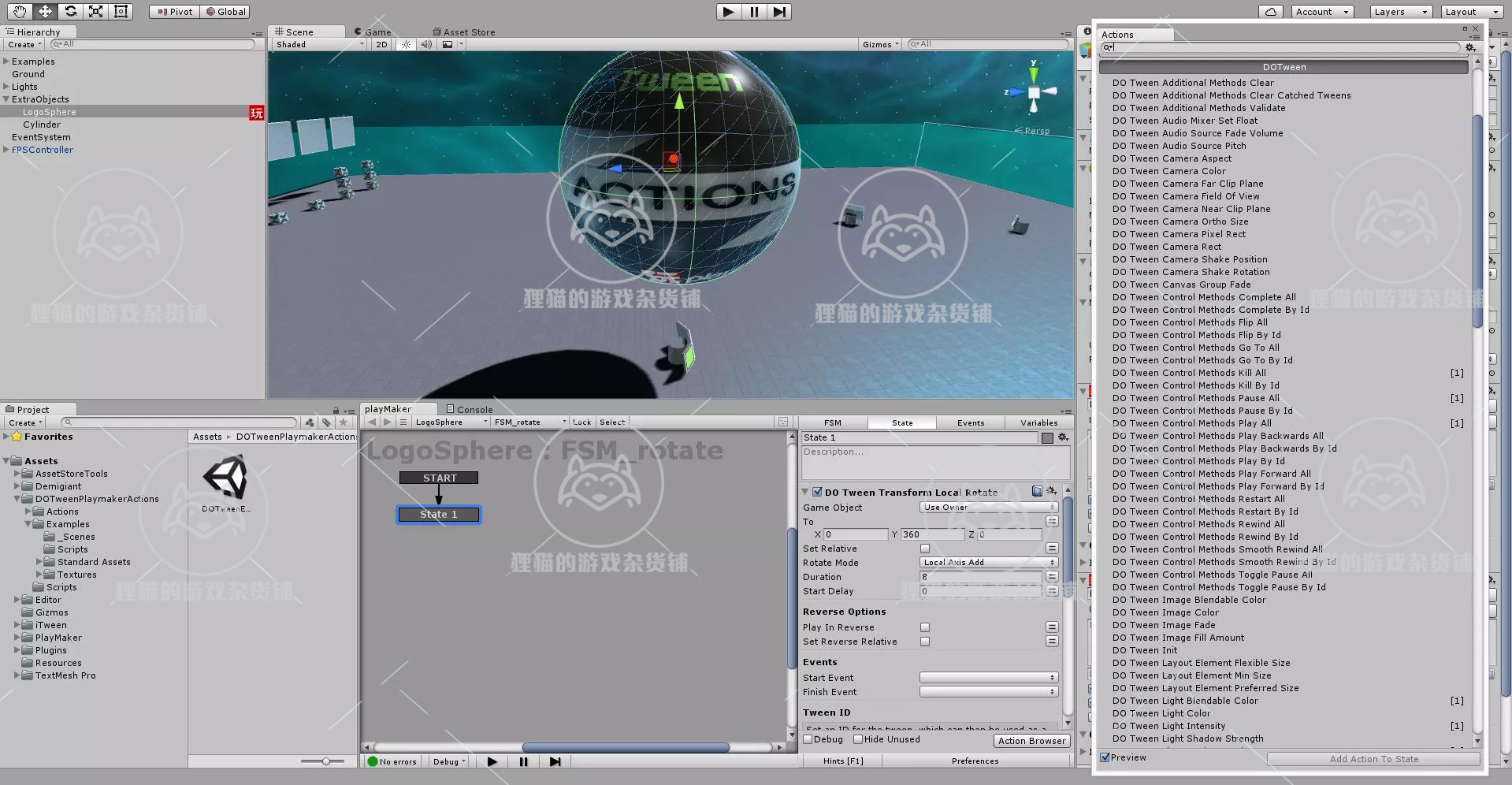Screen dimensions: 1512x785
Task: Toggle scene audio speaker icon
Action: (x=426, y=45)
